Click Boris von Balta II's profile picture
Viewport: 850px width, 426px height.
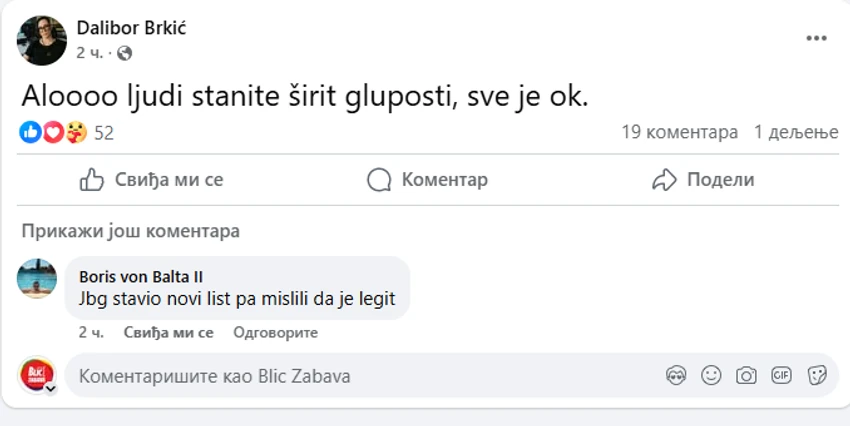pos(38,278)
